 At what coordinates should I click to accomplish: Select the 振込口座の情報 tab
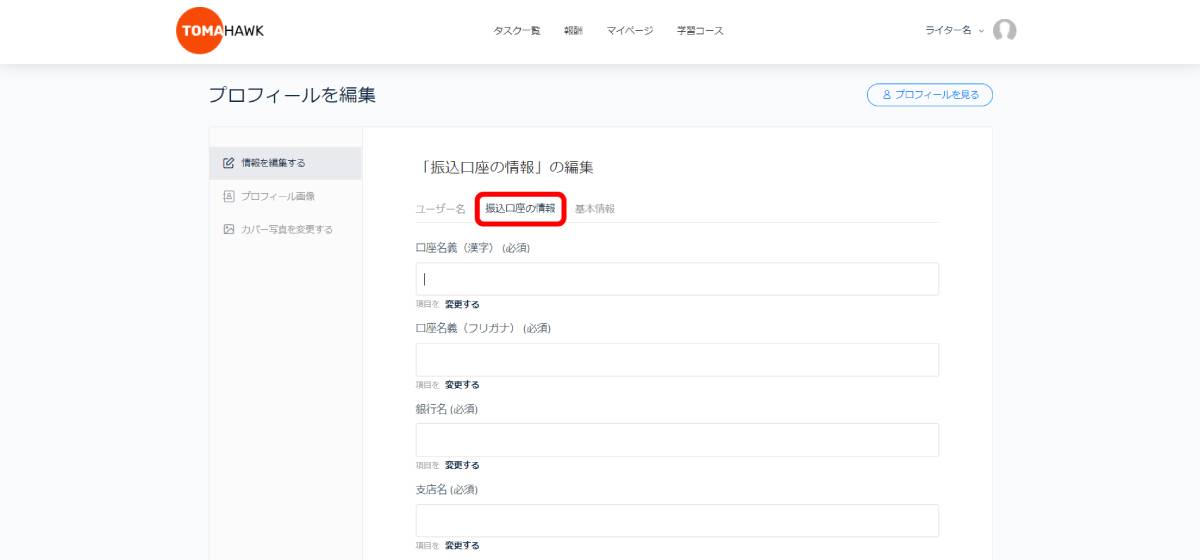[520, 209]
